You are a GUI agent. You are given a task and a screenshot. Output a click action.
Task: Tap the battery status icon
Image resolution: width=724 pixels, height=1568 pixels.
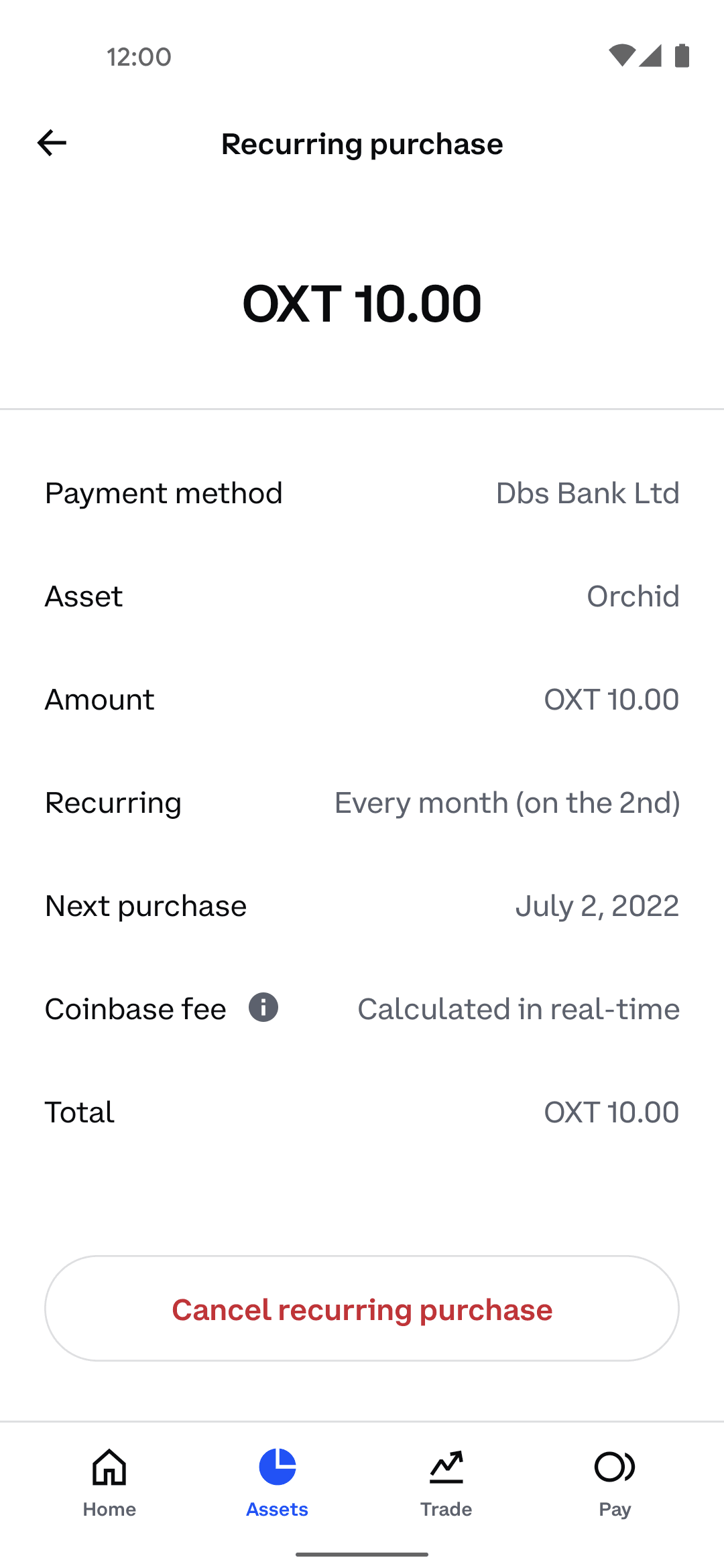point(682,56)
